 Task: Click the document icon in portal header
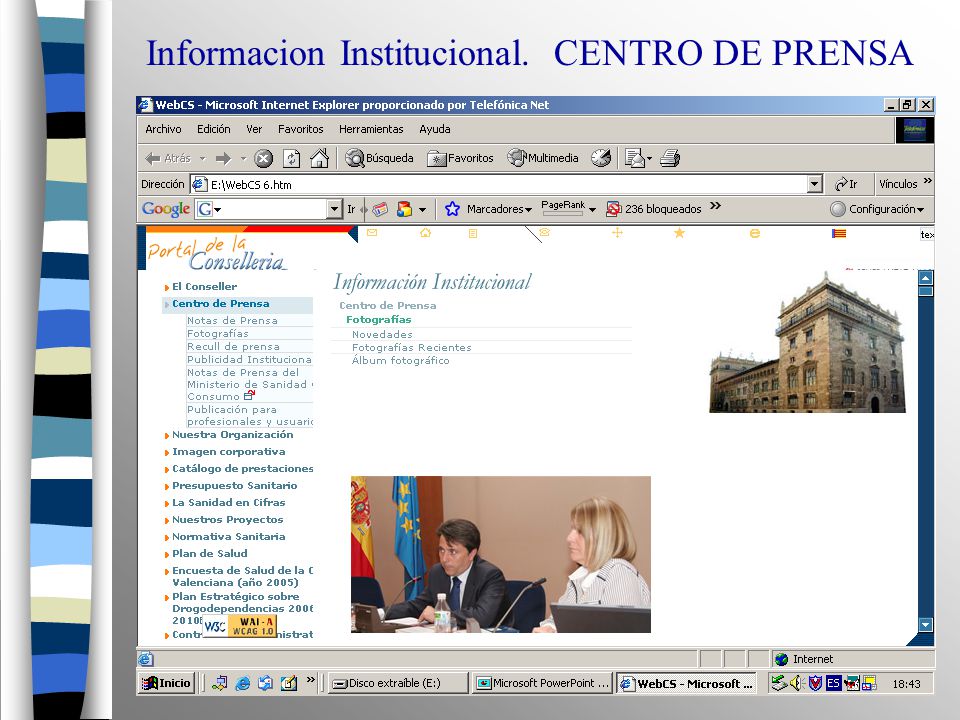coord(473,233)
